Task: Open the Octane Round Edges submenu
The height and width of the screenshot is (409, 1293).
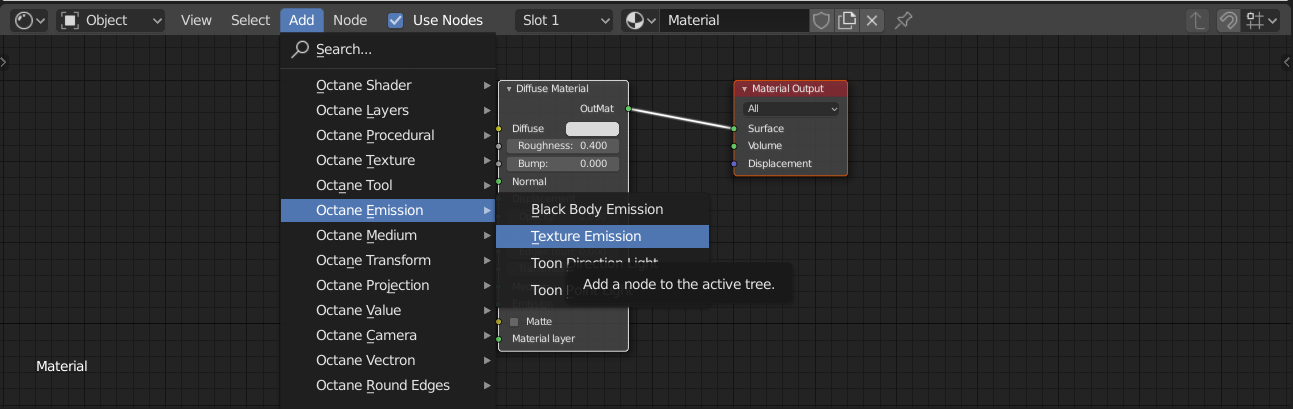Action: [x=388, y=385]
